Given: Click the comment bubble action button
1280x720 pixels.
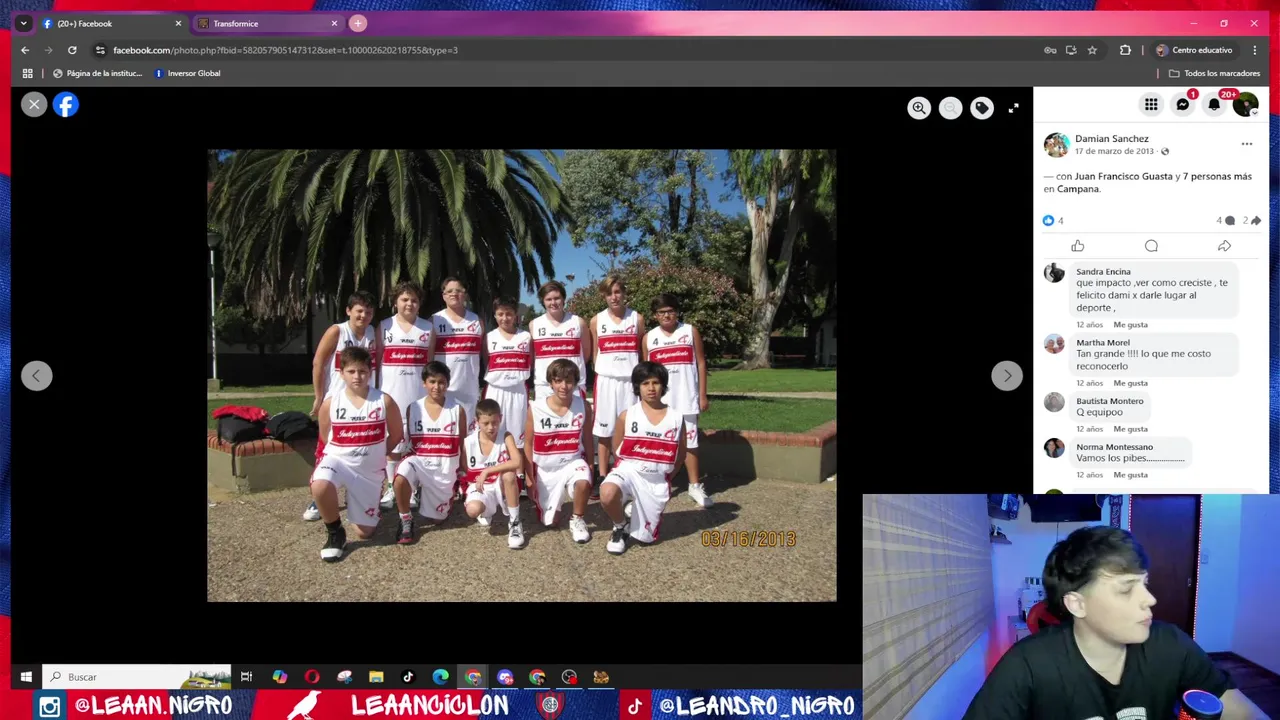Looking at the screenshot, I should [1151, 246].
